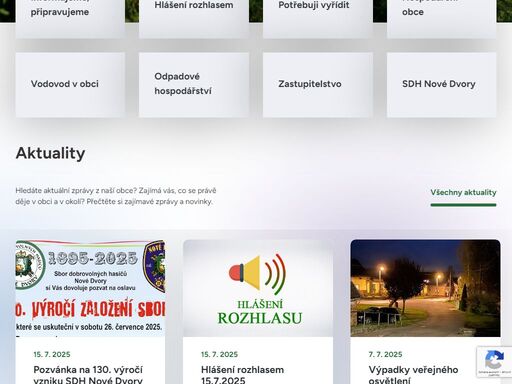Select the Hlášení rozhlasem tile

pyautogui.click(x=194, y=17)
